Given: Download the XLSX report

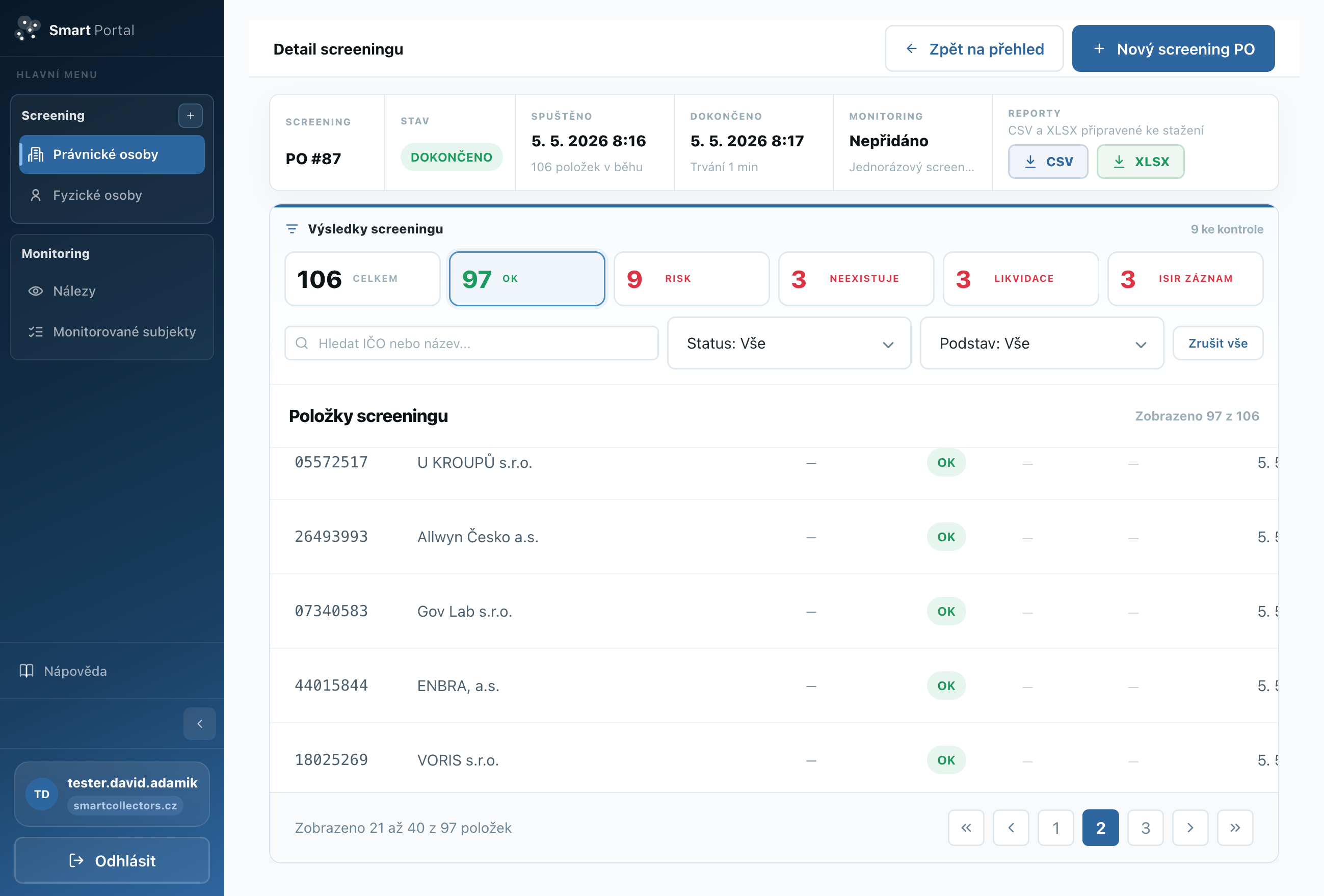Looking at the screenshot, I should coord(1140,162).
